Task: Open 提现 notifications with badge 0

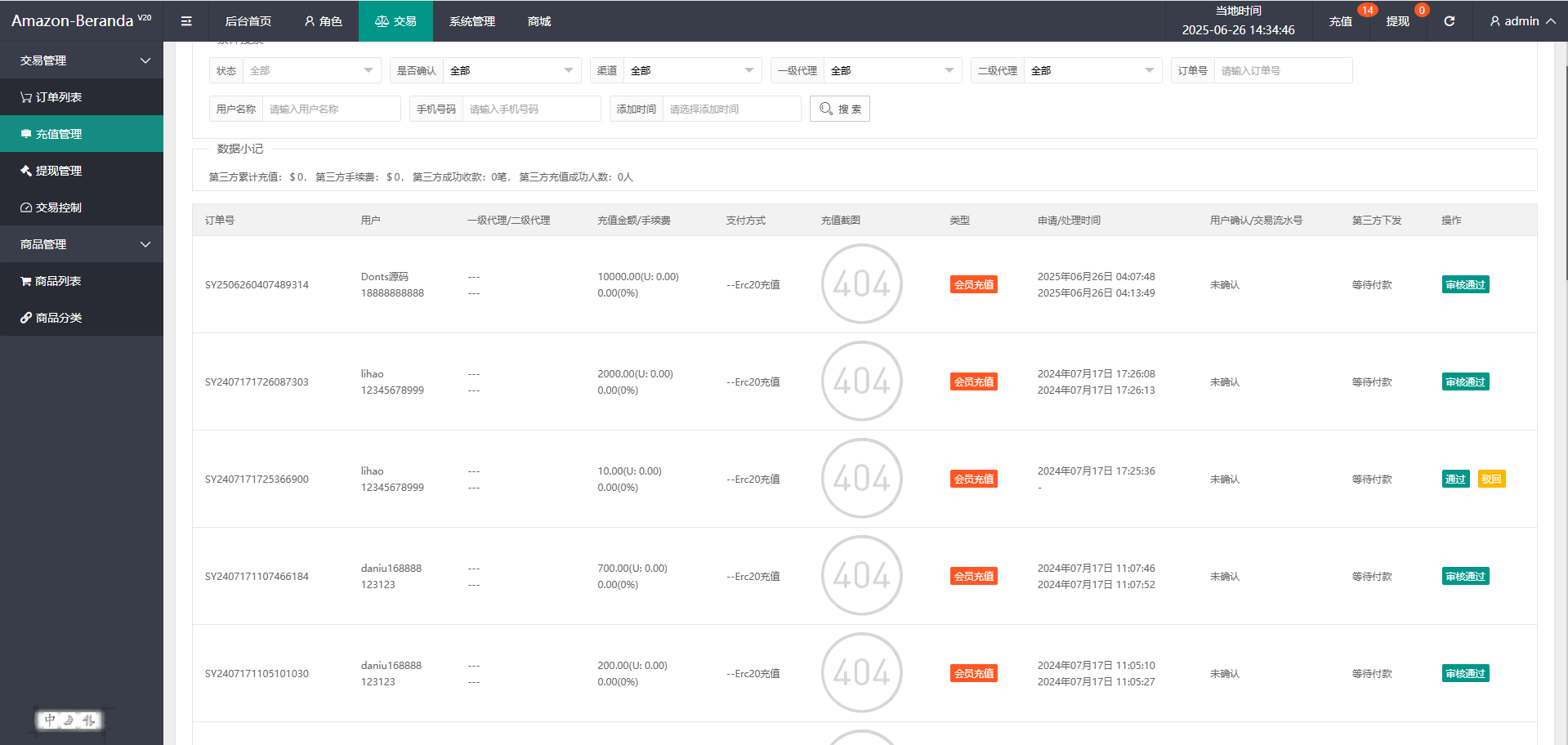Action: [1398, 21]
